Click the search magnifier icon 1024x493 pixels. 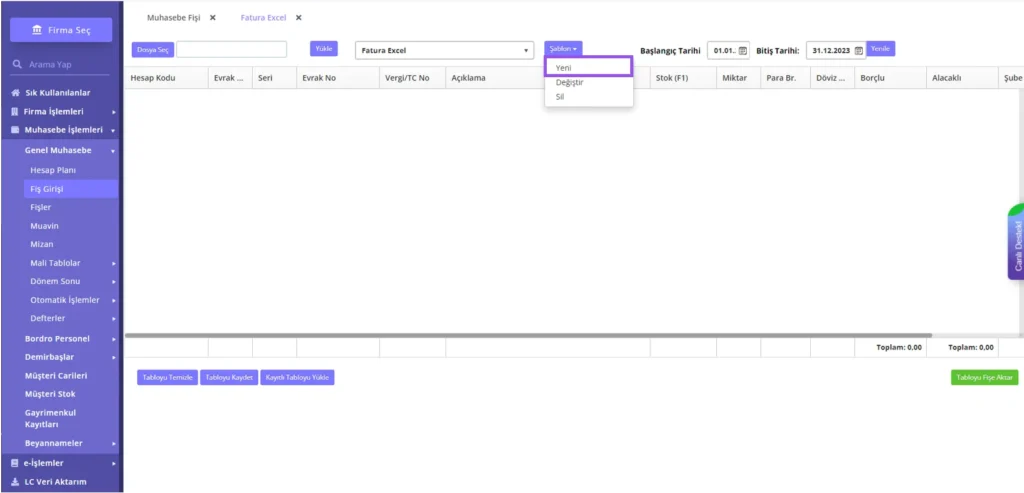(18, 65)
